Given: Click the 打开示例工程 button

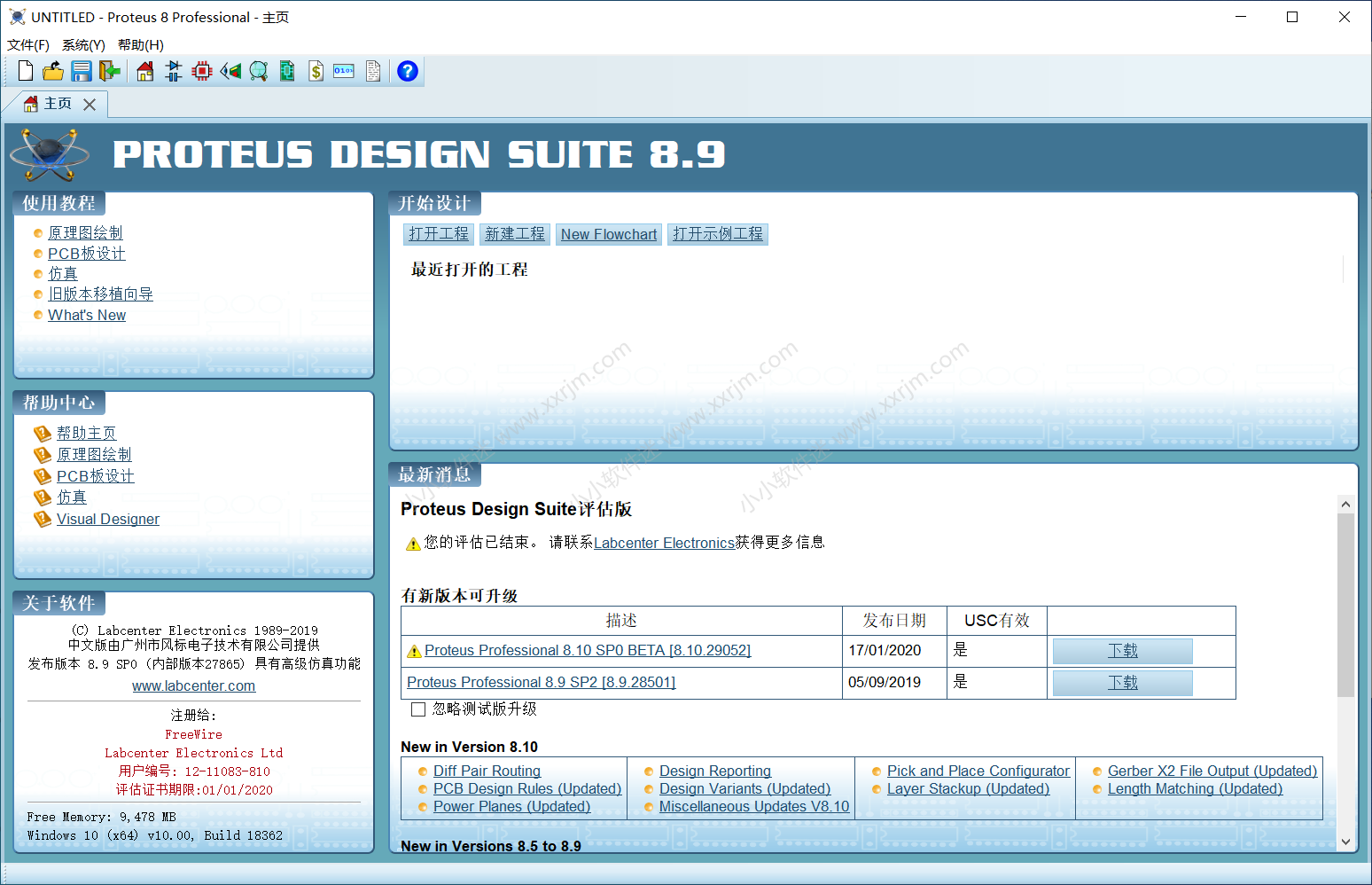Looking at the screenshot, I should (x=718, y=234).
